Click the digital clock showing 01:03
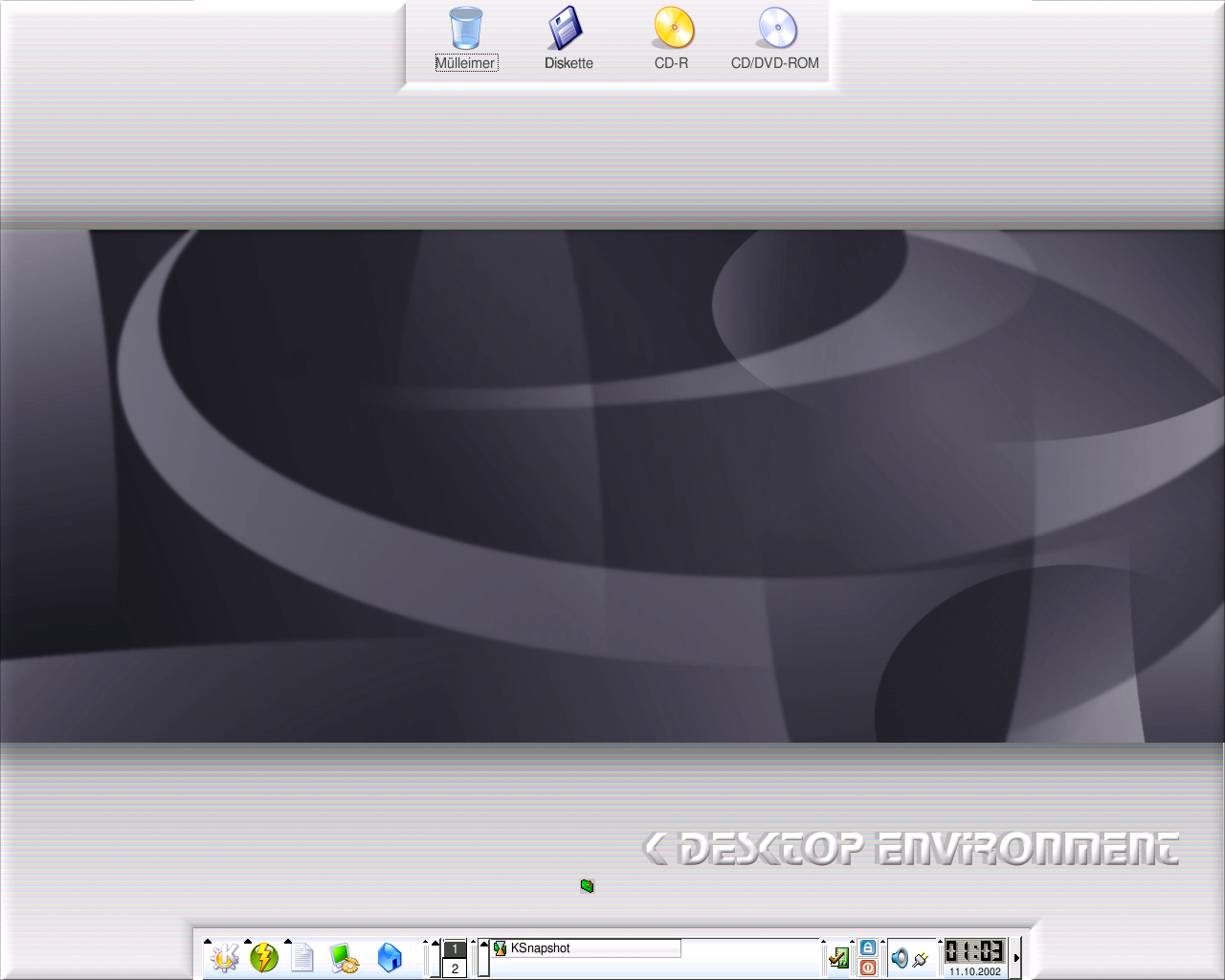This screenshot has width=1225, height=980. [x=974, y=951]
